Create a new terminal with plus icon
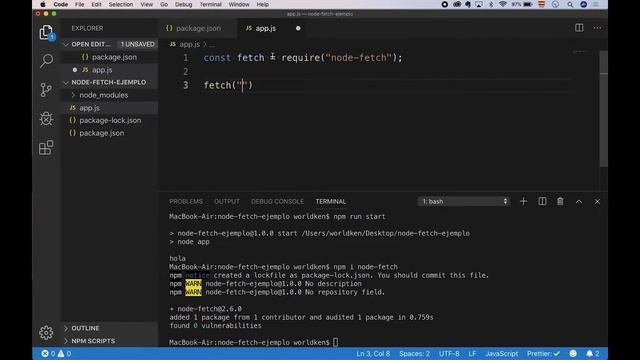The height and width of the screenshot is (360, 640). [x=523, y=201]
